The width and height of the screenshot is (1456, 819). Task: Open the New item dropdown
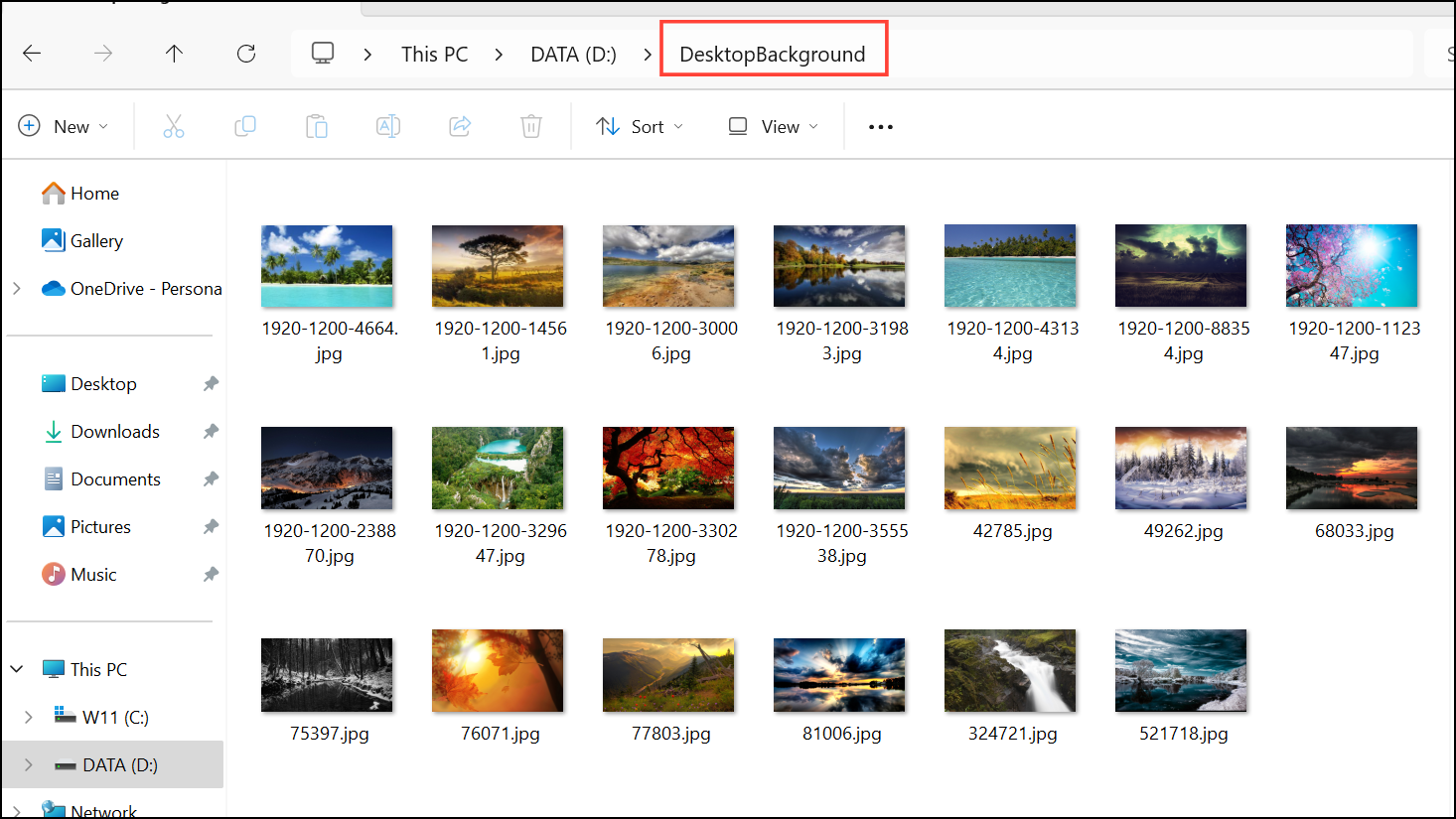(63, 126)
